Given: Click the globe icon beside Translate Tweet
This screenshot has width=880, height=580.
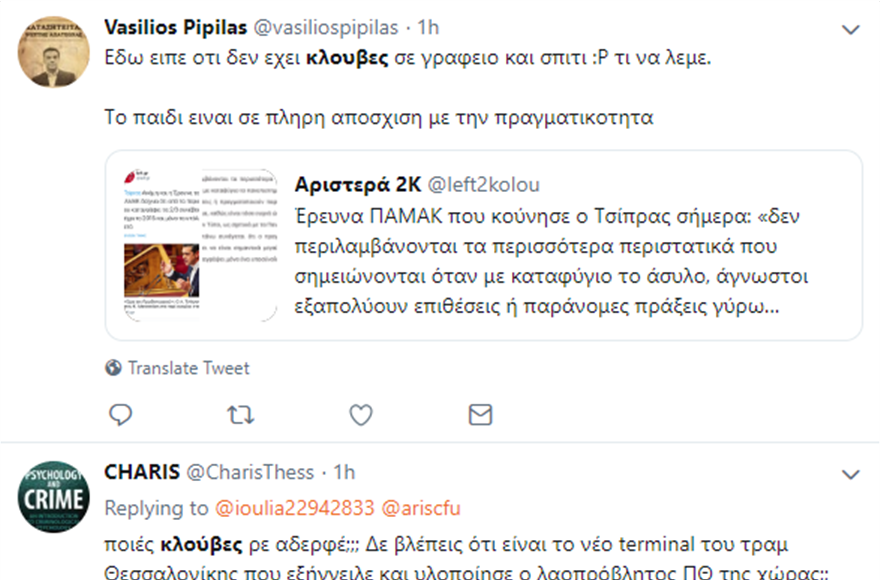Looking at the screenshot, I should (x=114, y=368).
